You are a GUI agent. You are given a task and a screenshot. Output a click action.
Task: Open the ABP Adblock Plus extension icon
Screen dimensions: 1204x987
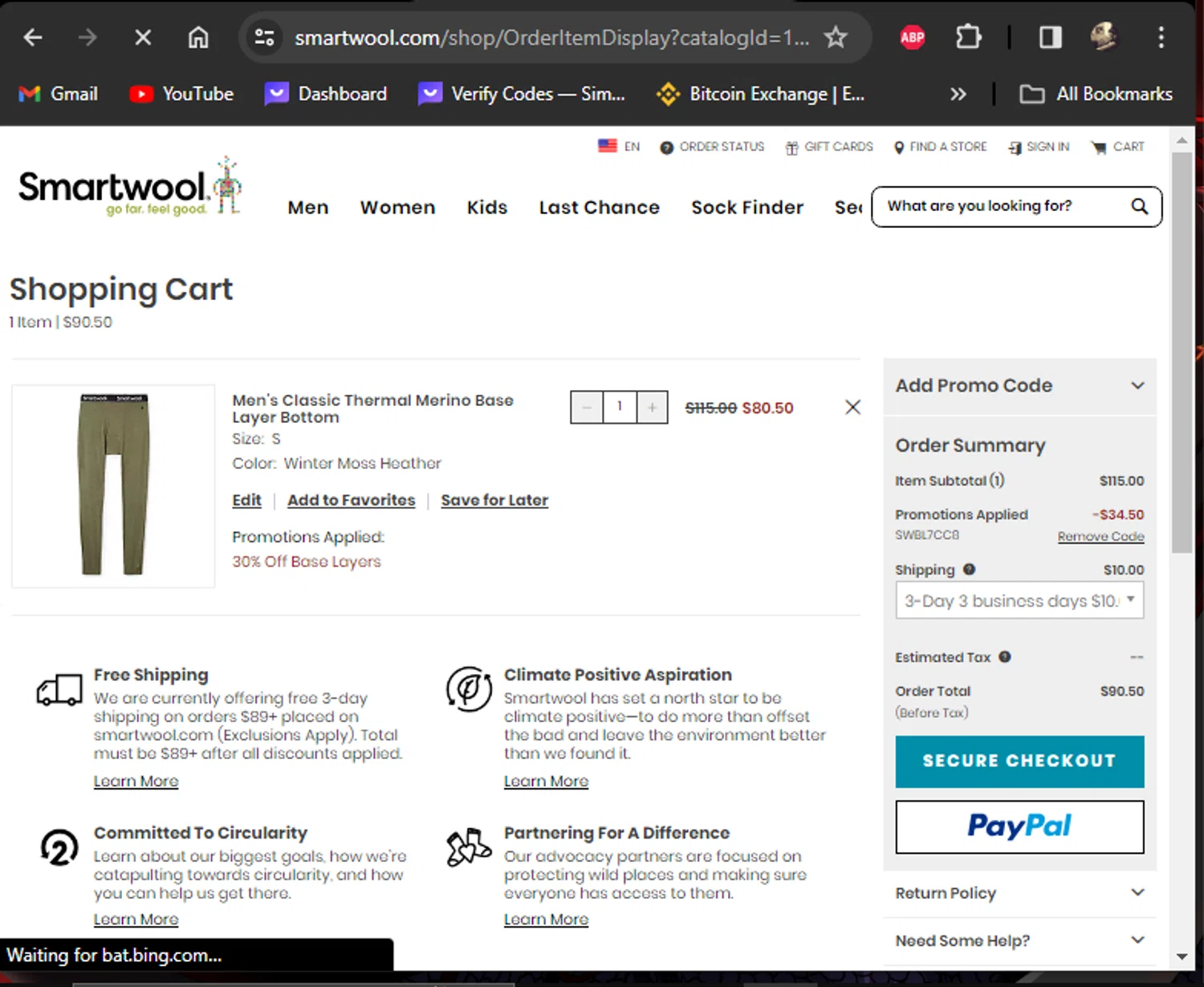point(912,37)
